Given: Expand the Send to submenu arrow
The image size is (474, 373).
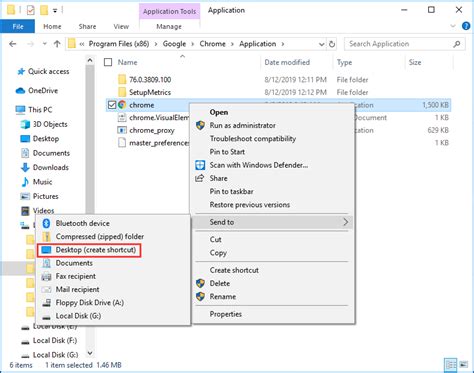Looking at the screenshot, I should (346, 222).
